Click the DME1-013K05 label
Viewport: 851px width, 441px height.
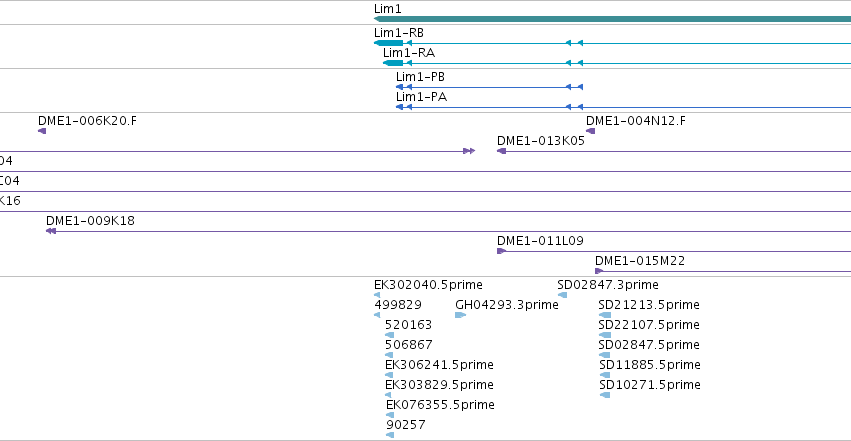pos(541,140)
